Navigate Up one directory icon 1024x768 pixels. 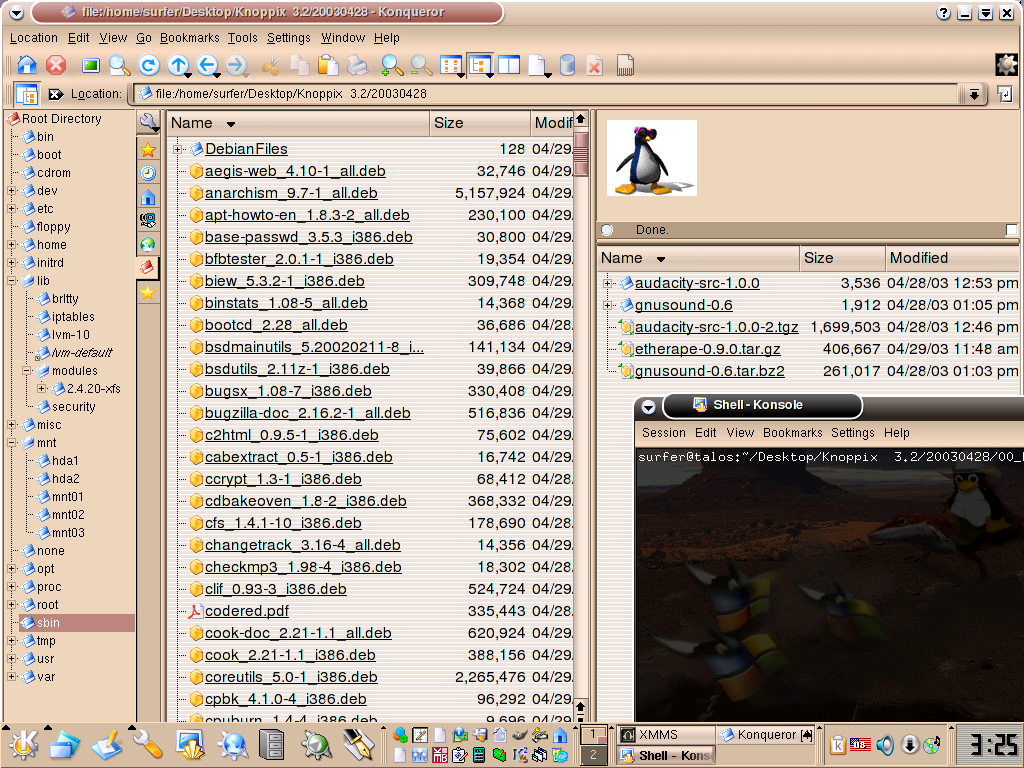click(x=178, y=65)
